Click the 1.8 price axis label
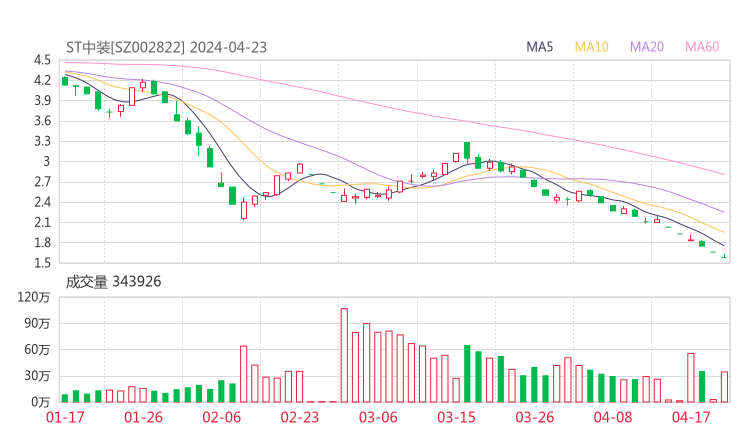This screenshot has height=440, width=740. tap(42, 243)
